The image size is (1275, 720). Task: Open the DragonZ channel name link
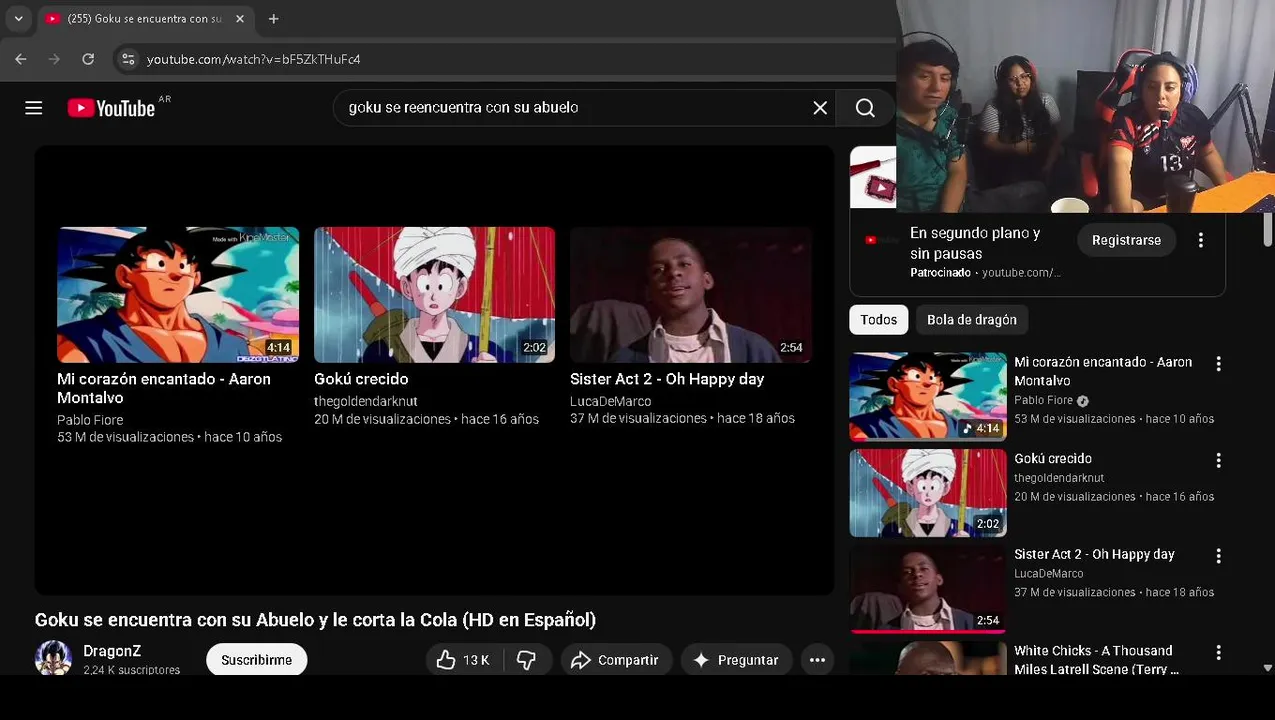[112, 651]
